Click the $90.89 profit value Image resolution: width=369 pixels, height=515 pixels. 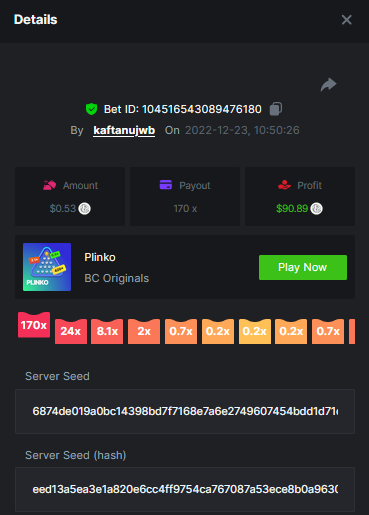tap(292, 209)
